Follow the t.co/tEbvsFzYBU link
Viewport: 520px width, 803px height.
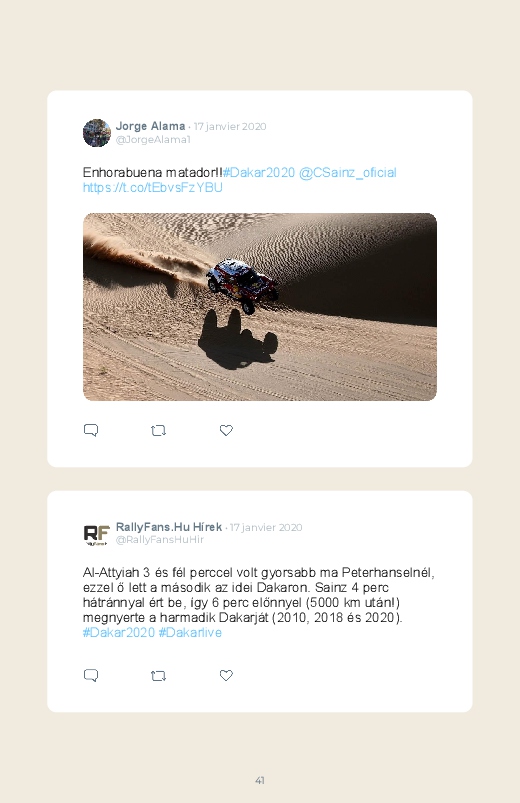(153, 187)
